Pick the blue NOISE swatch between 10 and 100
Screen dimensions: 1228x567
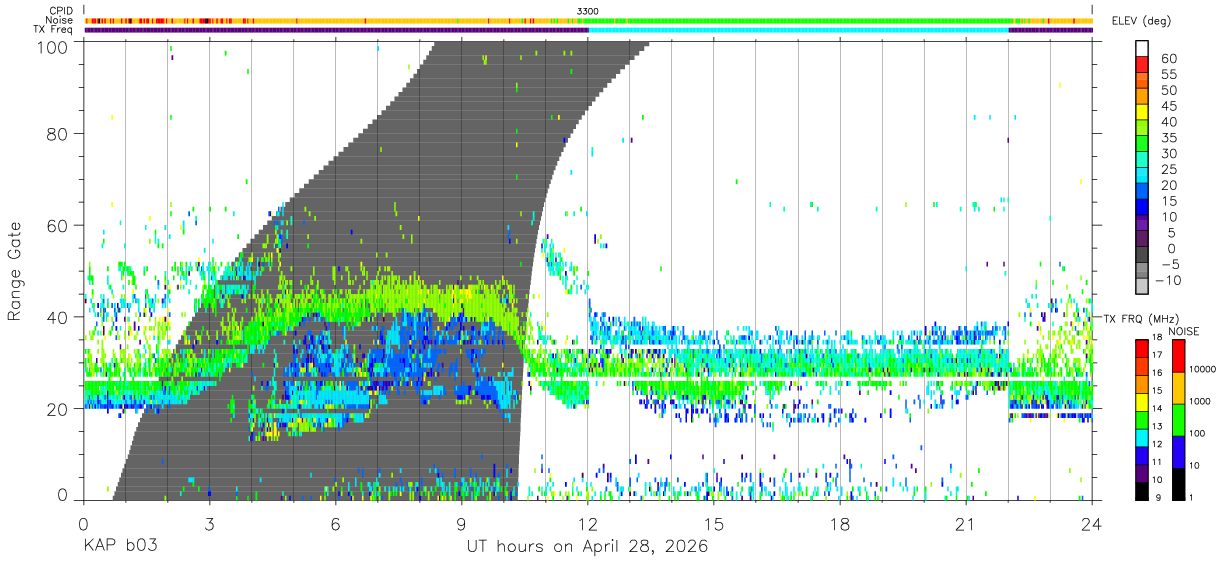pyautogui.click(x=1177, y=450)
